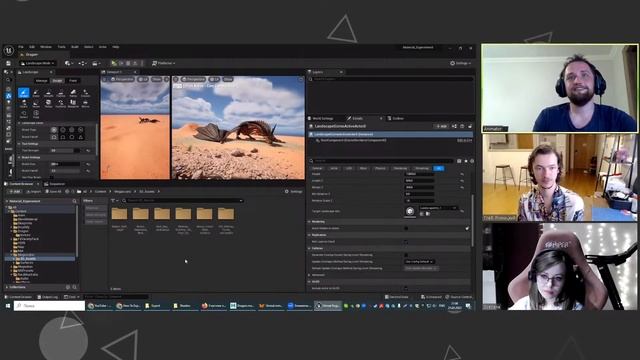
Task: Choose the smooth Brush Falloff option
Action: (x=54, y=137)
